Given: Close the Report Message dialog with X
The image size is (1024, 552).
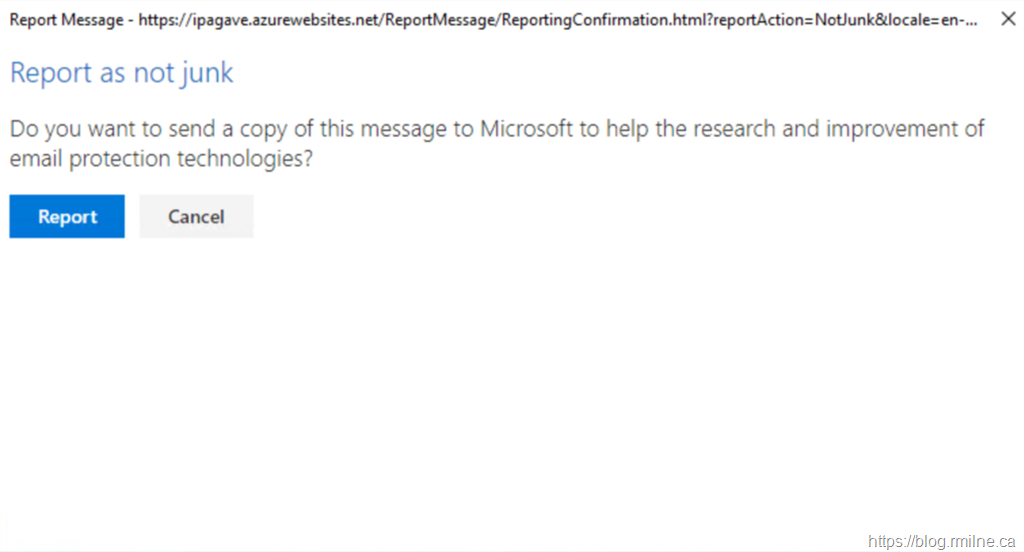Looking at the screenshot, I should coord(1008,19).
